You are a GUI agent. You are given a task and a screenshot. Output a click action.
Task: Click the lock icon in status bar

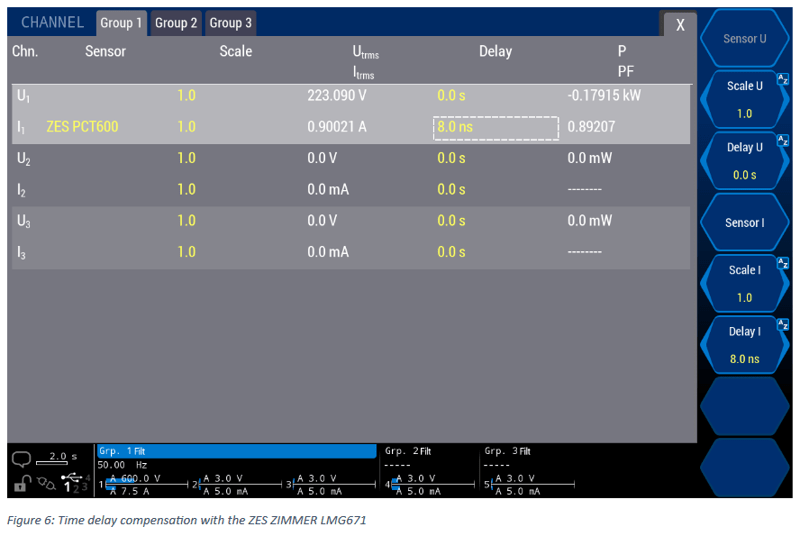click(x=20, y=485)
